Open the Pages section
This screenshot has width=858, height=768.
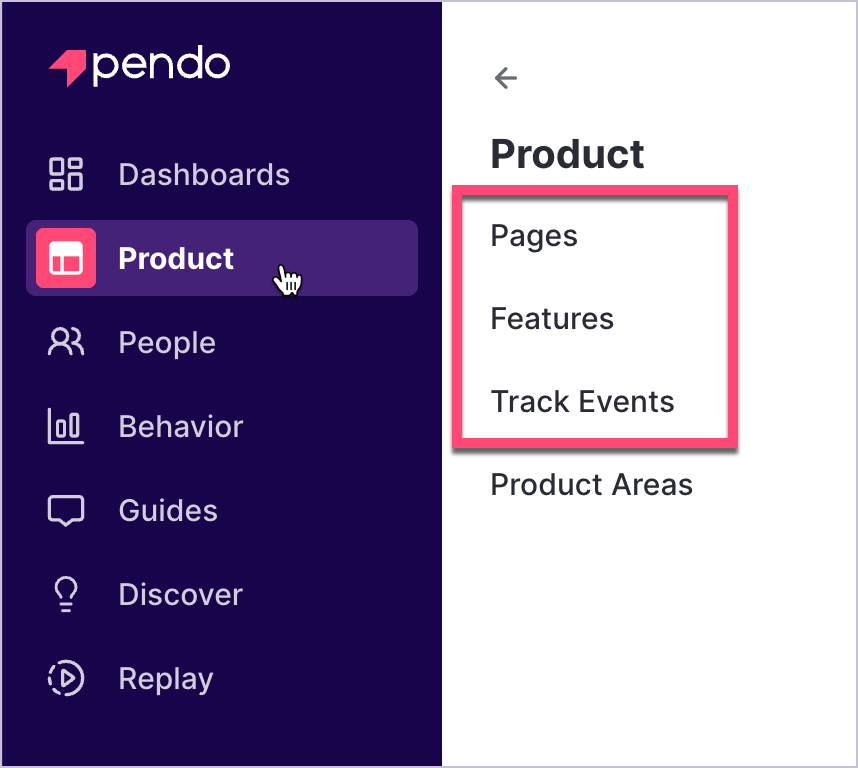tap(533, 236)
